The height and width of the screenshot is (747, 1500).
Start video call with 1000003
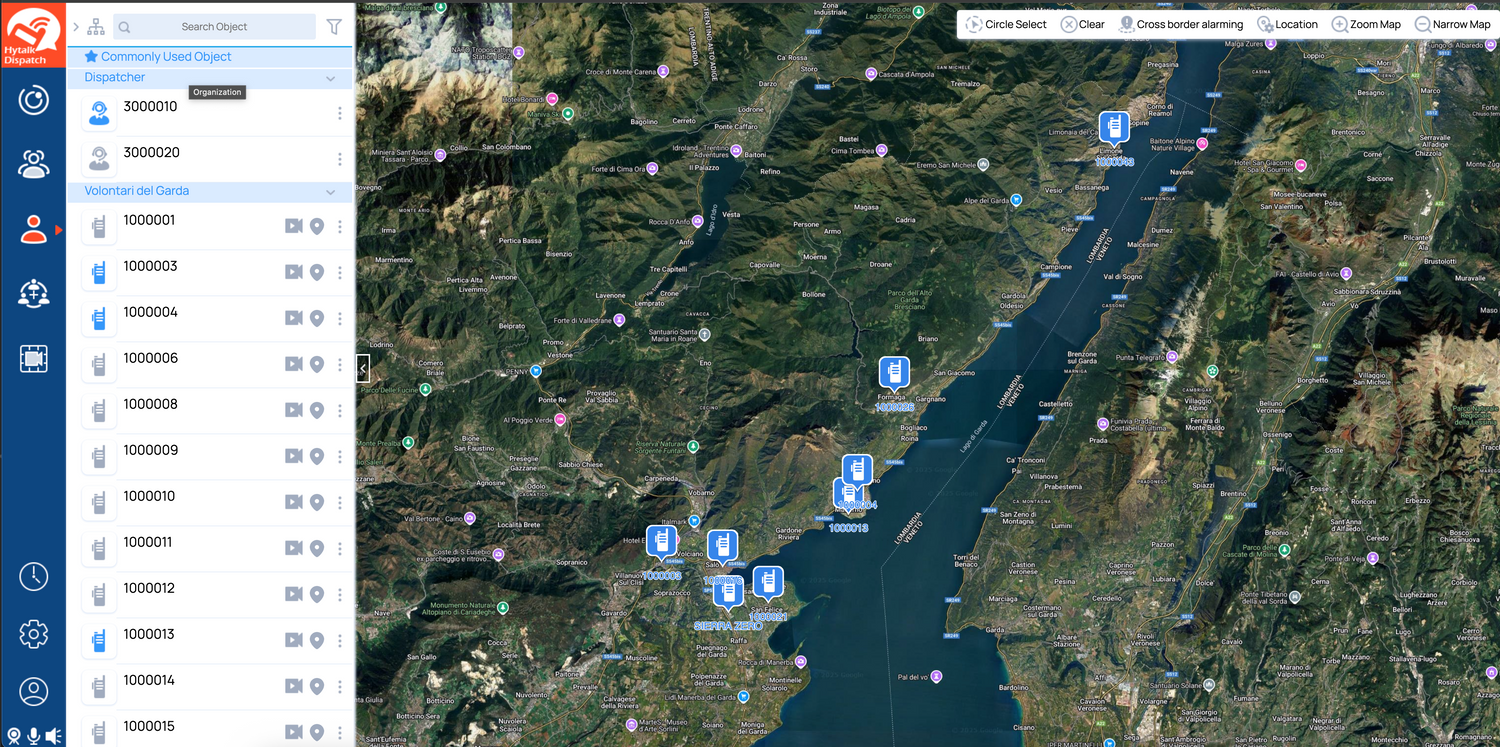(x=293, y=272)
